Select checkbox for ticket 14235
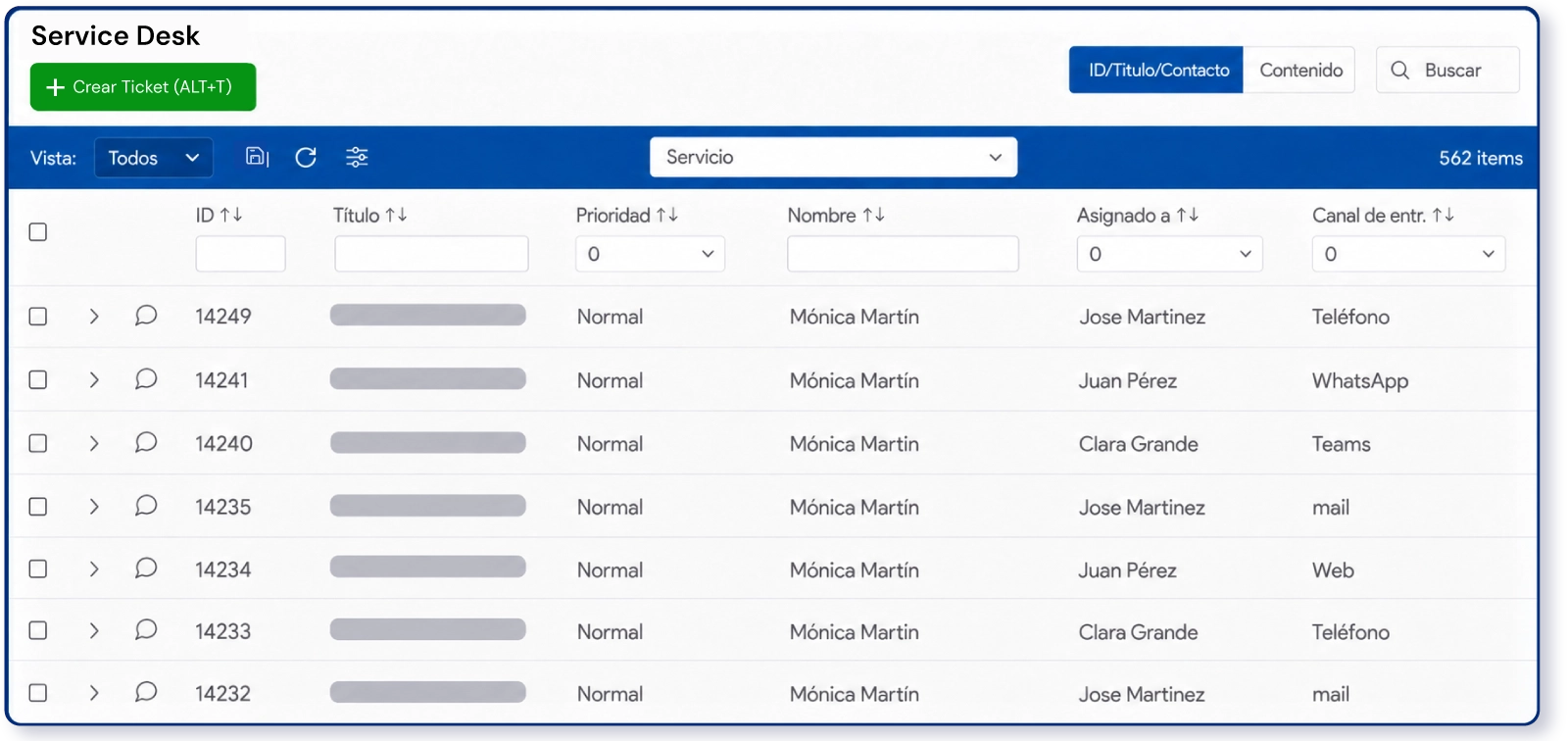1568x741 pixels. pyautogui.click(x=38, y=507)
